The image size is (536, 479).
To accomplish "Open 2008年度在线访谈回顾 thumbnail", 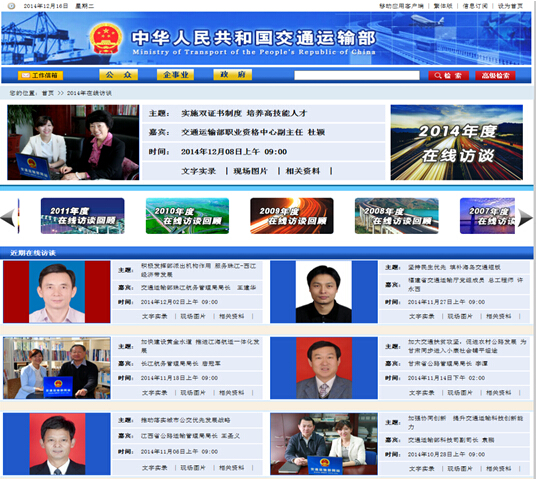I will [x=397, y=216].
